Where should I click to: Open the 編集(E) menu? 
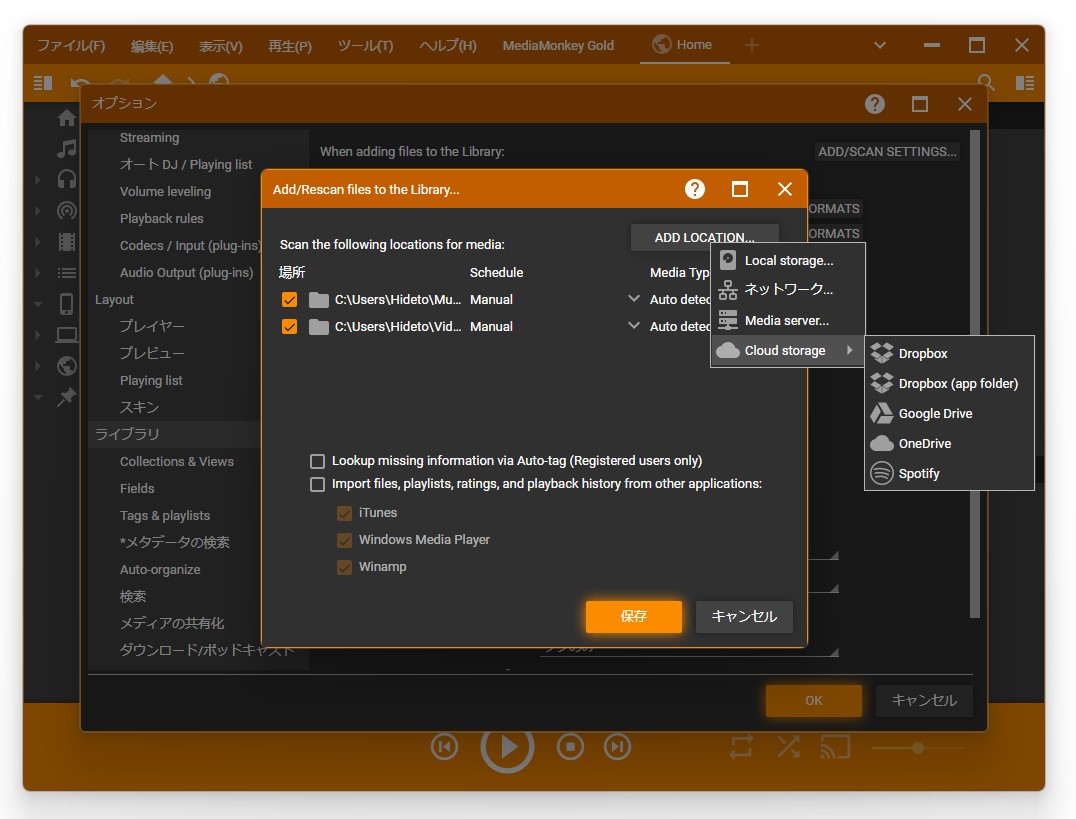point(152,46)
